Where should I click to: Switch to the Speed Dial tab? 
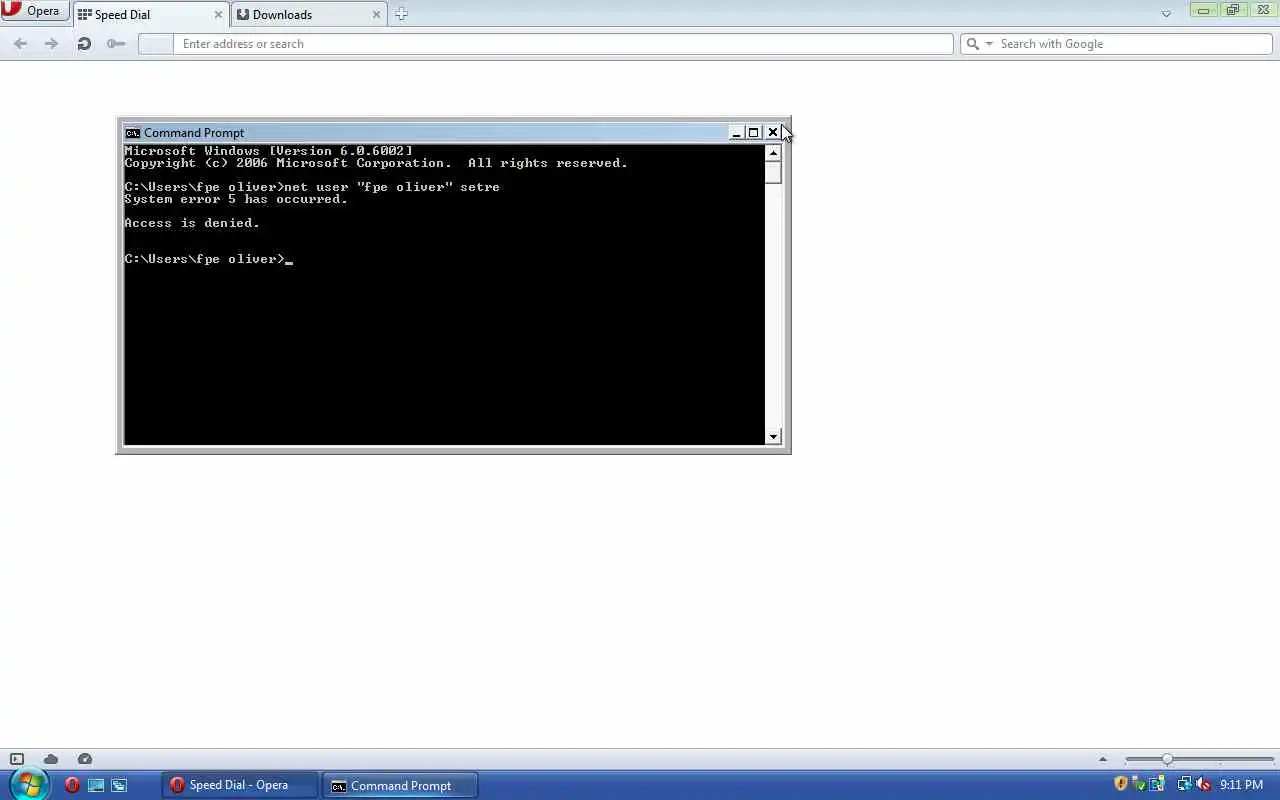(x=150, y=14)
